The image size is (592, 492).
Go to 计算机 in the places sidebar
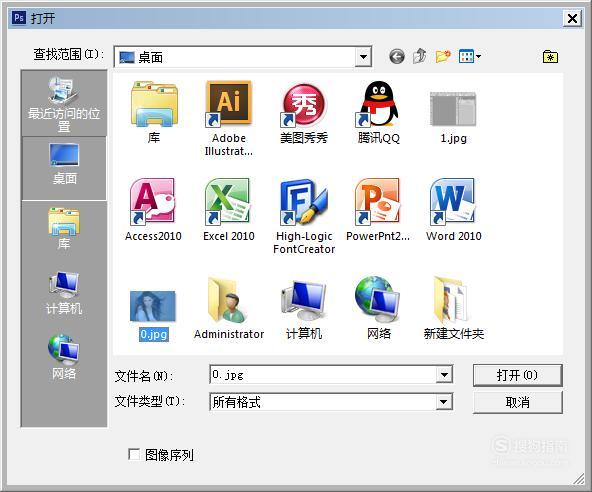[x=64, y=293]
